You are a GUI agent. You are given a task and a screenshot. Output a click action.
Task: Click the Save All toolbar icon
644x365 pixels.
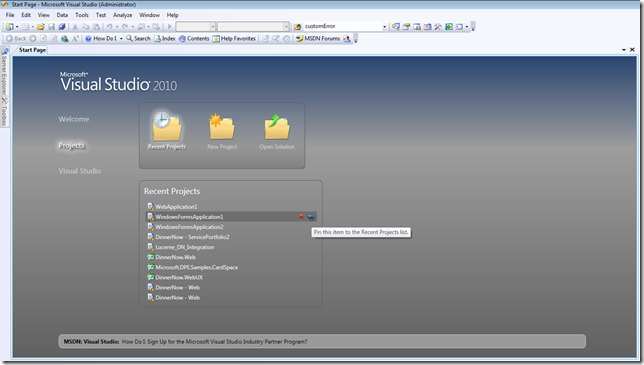tap(62, 27)
